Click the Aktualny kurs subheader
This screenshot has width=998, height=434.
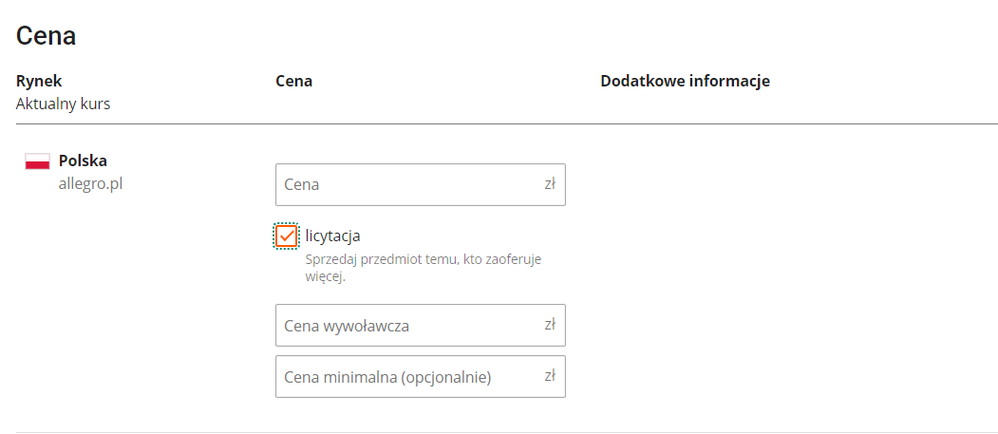pos(63,104)
